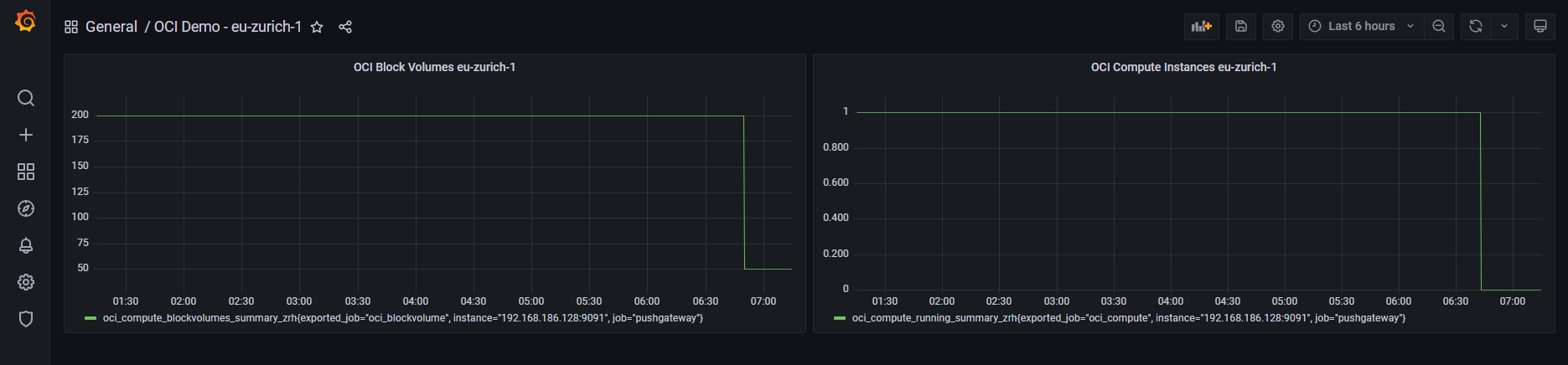Add a new panel with chart-plus icon

tap(1202, 26)
